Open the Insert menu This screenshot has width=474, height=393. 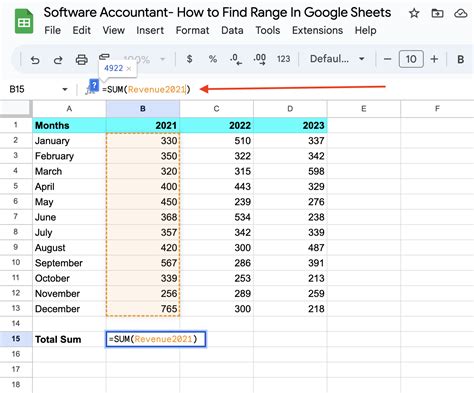[x=150, y=30]
